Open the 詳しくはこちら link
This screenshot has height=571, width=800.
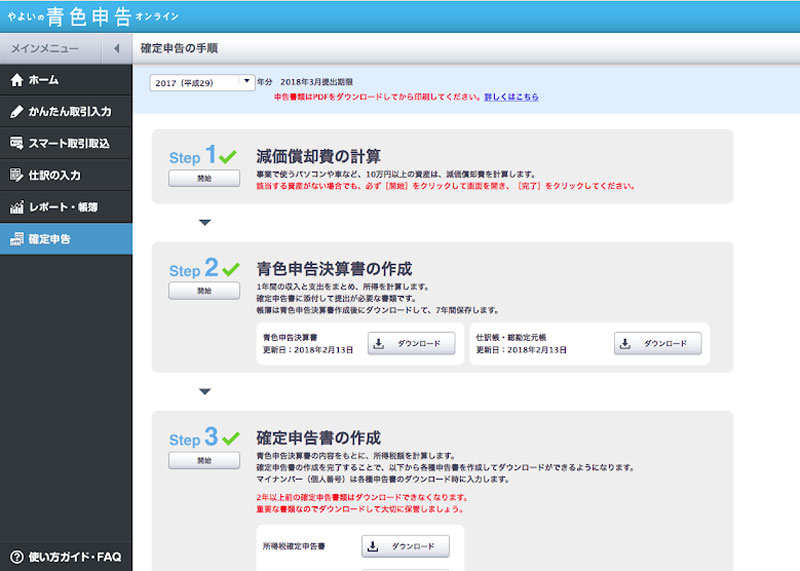(x=511, y=97)
